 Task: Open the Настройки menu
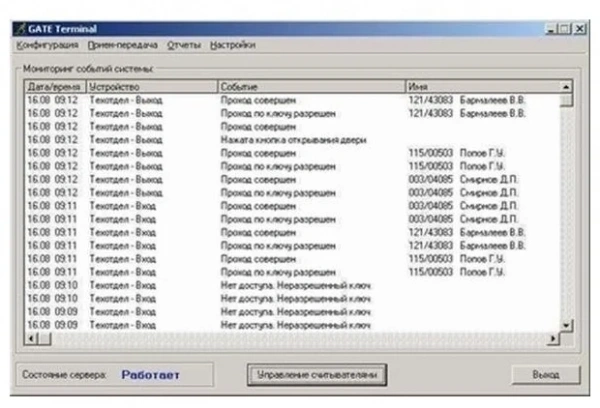click(x=233, y=45)
